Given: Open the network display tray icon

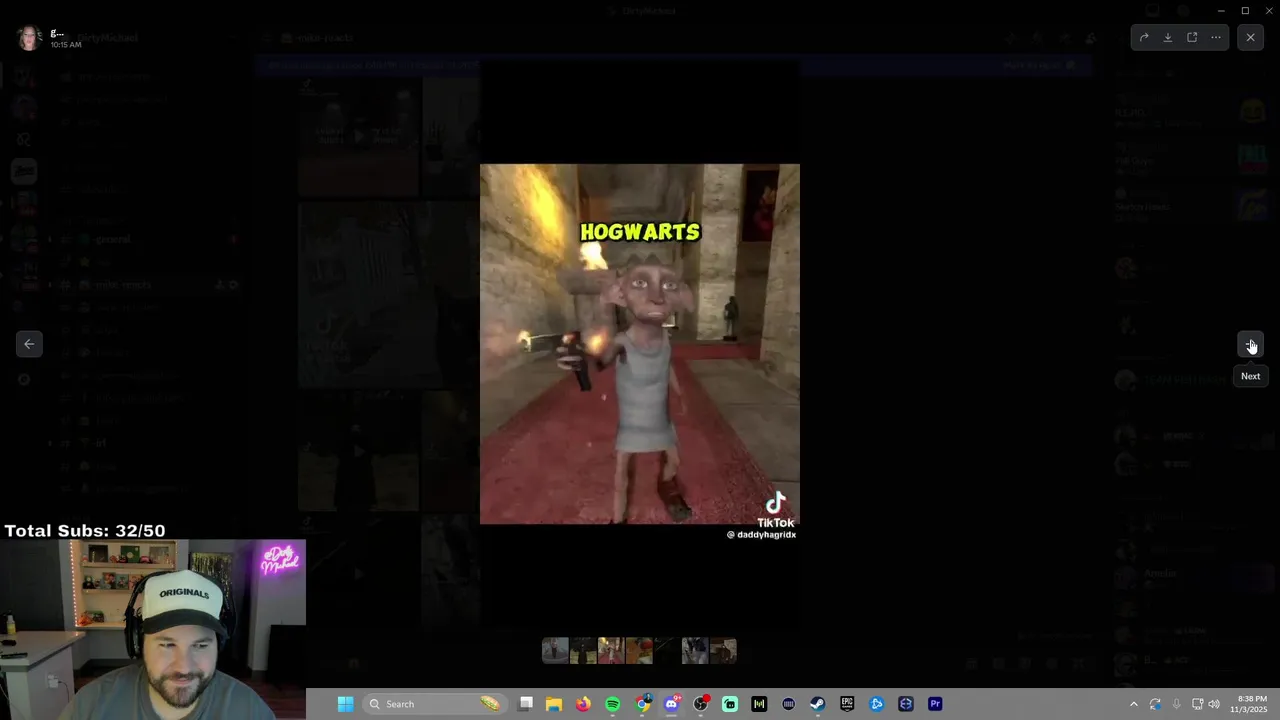Looking at the screenshot, I should pyautogui.click(x=1197, y=704).
